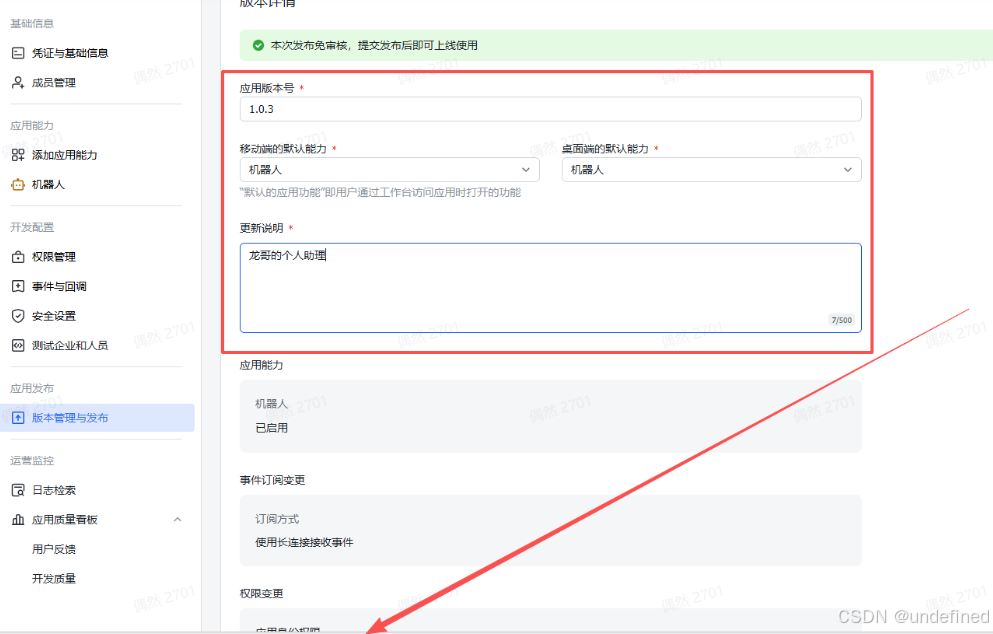Click the 应用能力 heading above the capability card
993x634 pixels.
point(261,365)
